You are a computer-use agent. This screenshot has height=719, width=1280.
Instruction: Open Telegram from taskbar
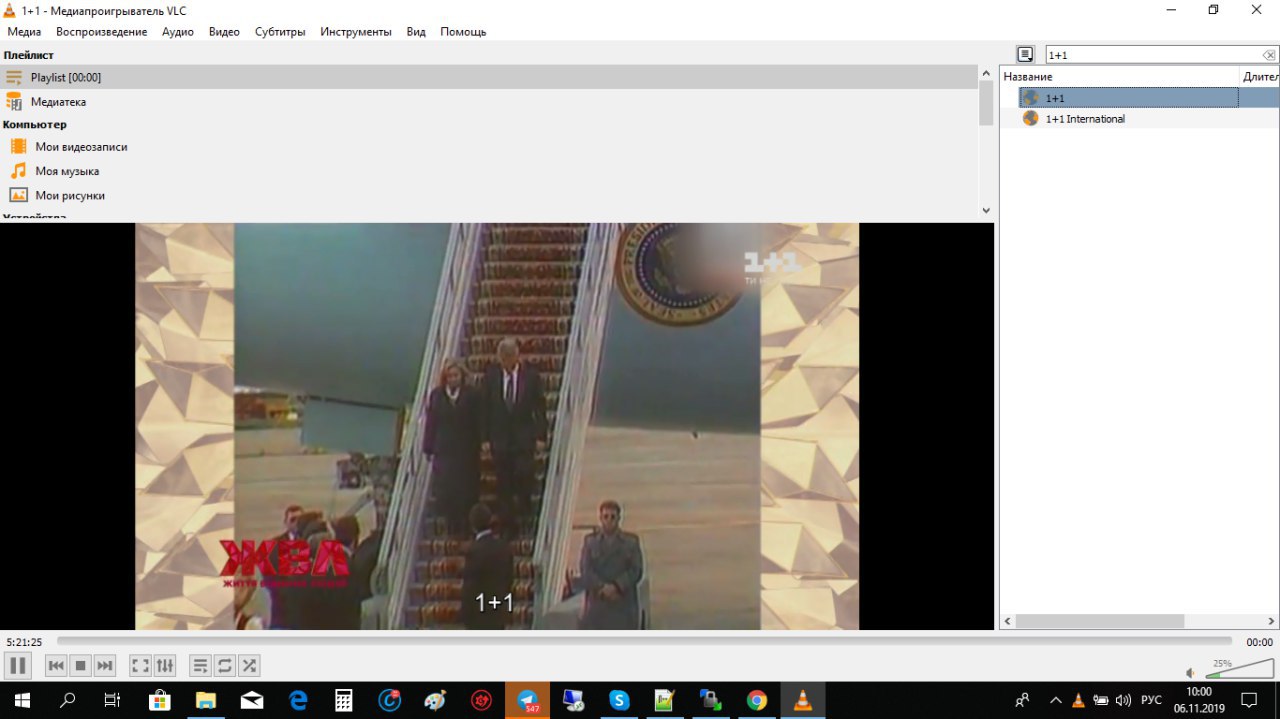point(527,700)
